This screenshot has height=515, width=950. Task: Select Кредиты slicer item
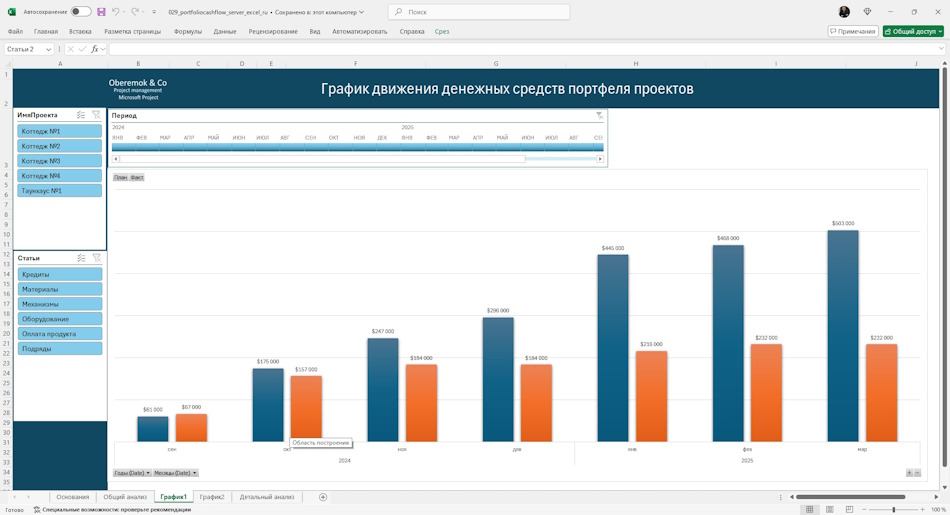(x=59, y=274)
